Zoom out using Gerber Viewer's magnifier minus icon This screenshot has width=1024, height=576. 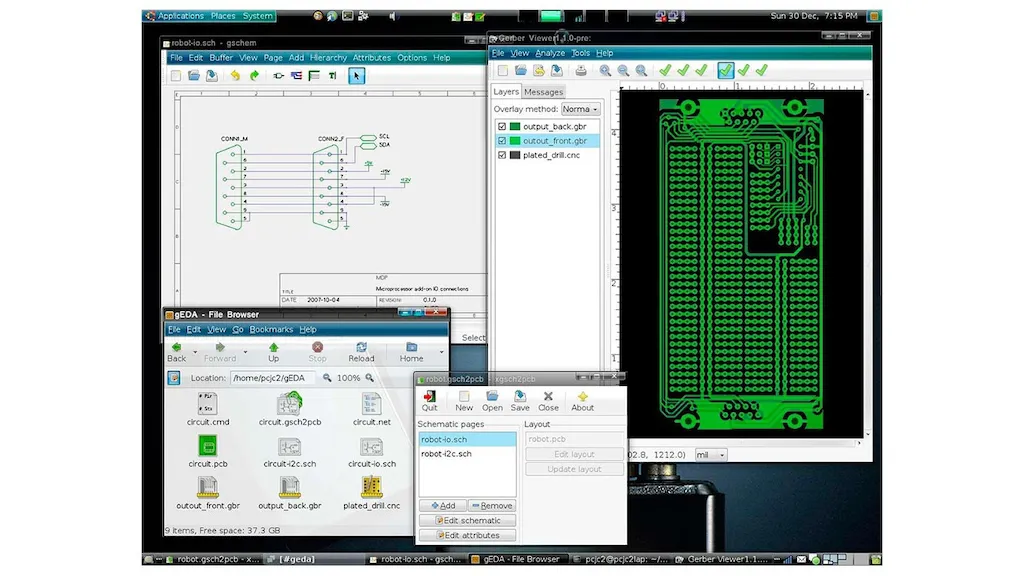[624, 71]
